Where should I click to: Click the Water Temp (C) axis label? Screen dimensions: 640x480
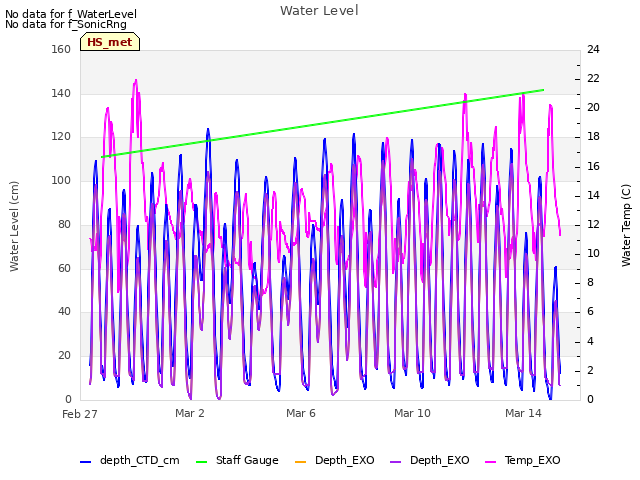coord(626,225)
